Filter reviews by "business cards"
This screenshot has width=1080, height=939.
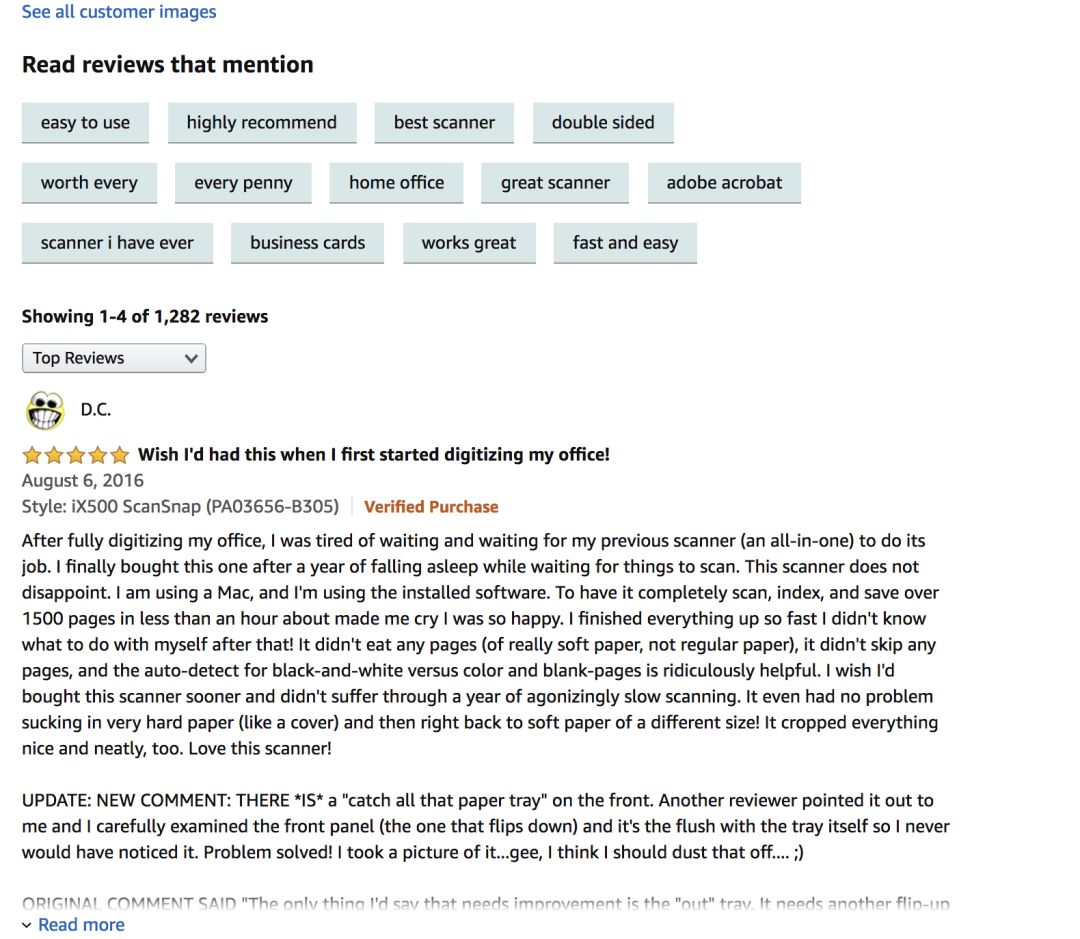[x=307, y=243]
